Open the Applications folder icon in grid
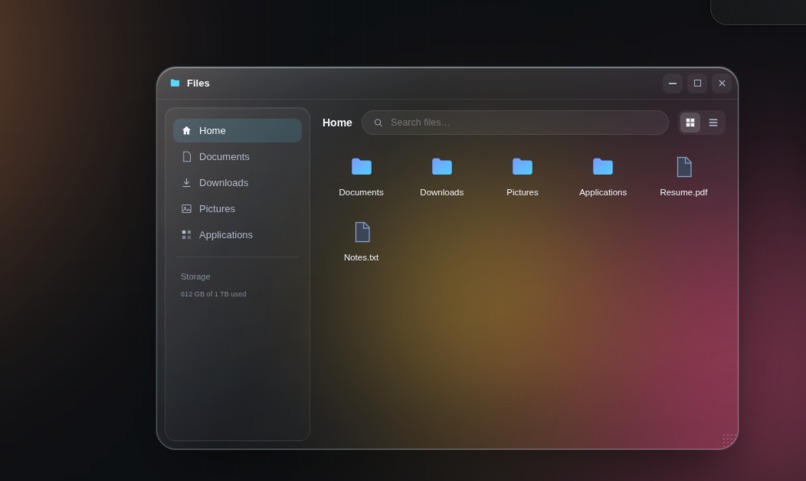Screen dimensions: 806x481 (603, 166)
